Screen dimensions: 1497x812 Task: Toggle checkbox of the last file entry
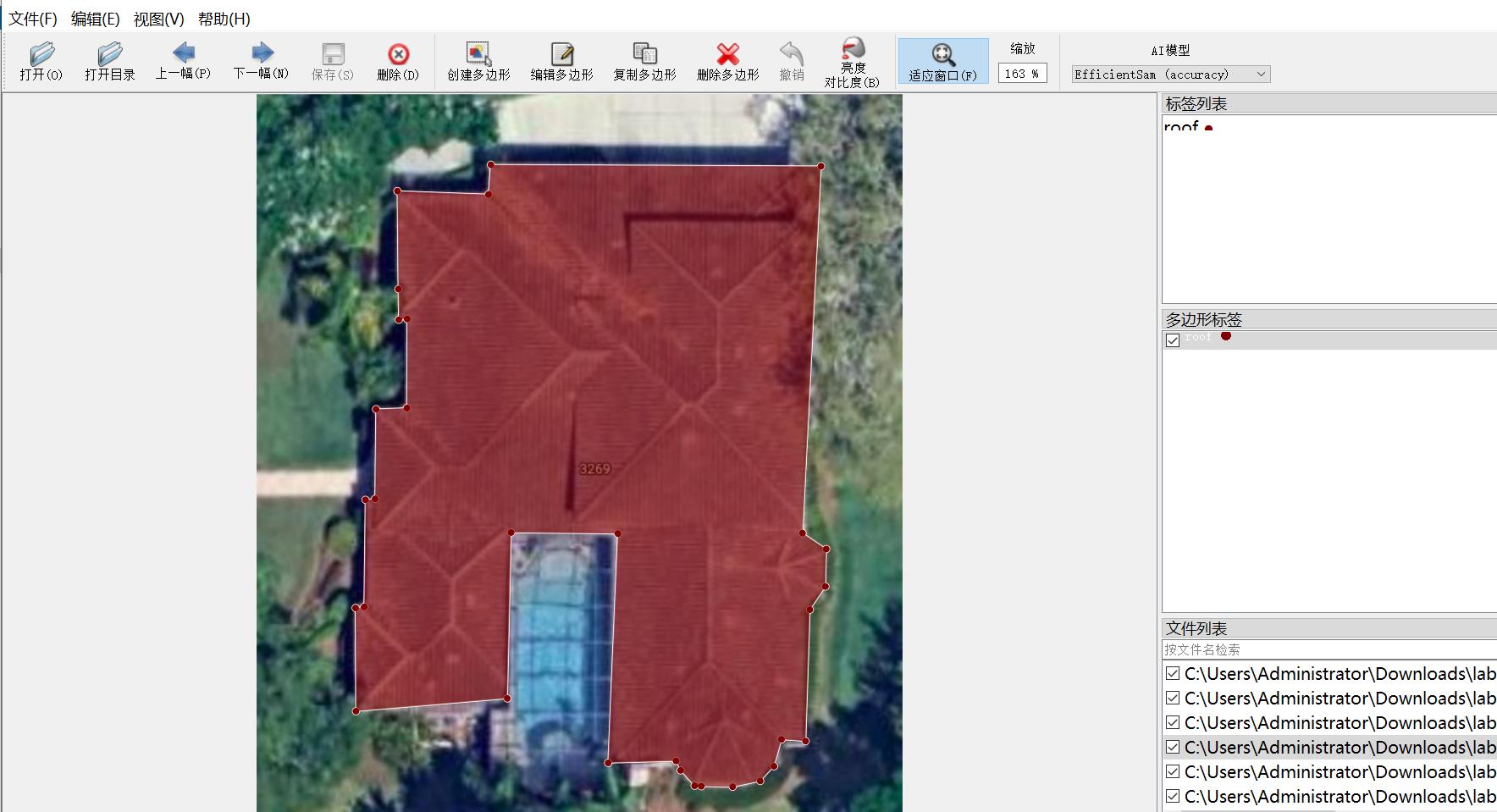pyautogui.click(x=1173, y=797)
